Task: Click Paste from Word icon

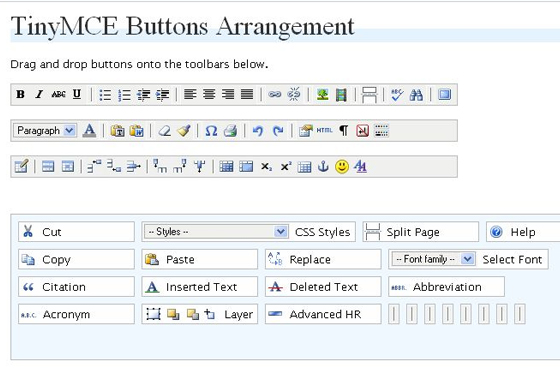Action: [136, 131]
